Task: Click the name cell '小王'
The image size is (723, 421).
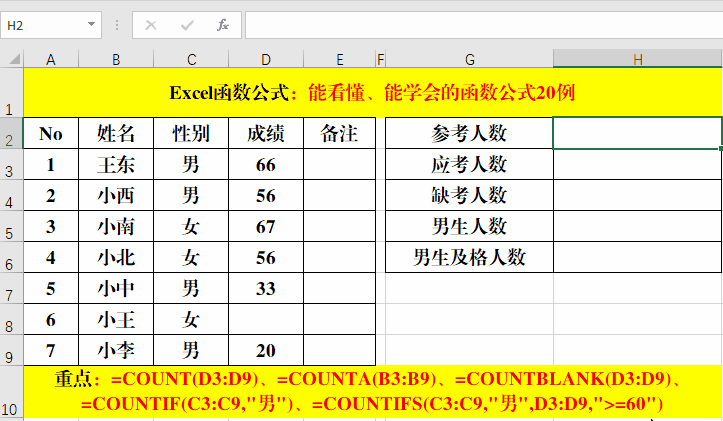Action: click(x=116, y=319)
